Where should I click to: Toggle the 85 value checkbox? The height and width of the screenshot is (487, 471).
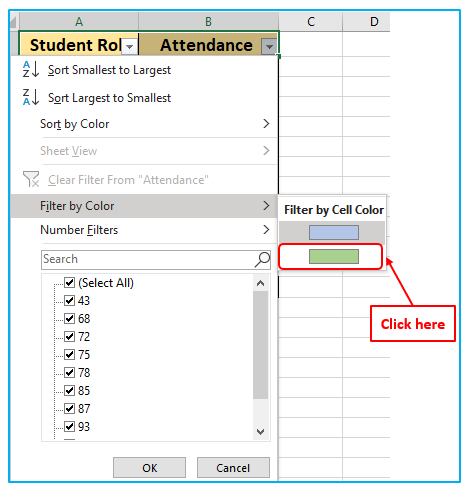(x=69, y=390)
